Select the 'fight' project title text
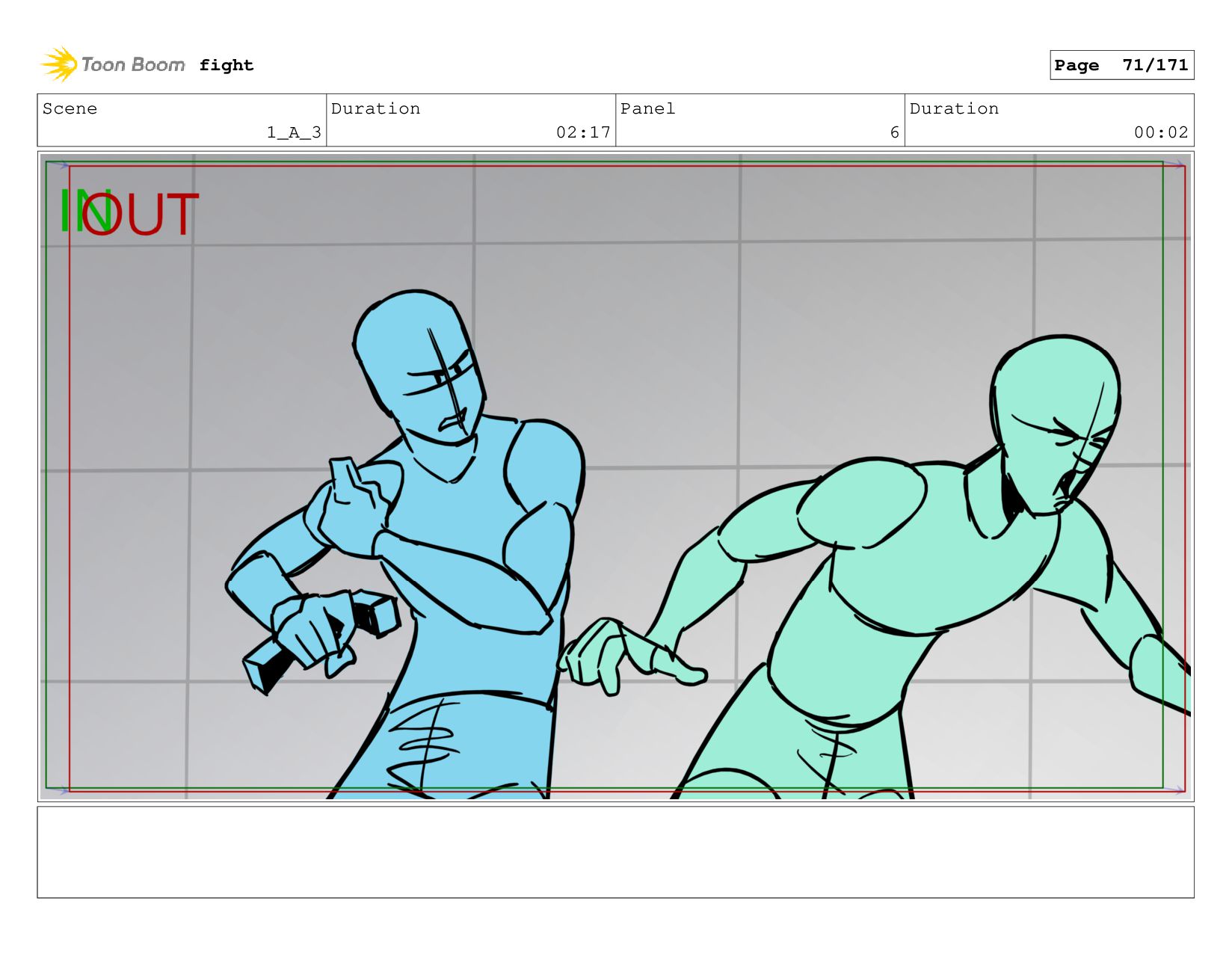This screenshot has height=954, width=1232. pos(227,66)
